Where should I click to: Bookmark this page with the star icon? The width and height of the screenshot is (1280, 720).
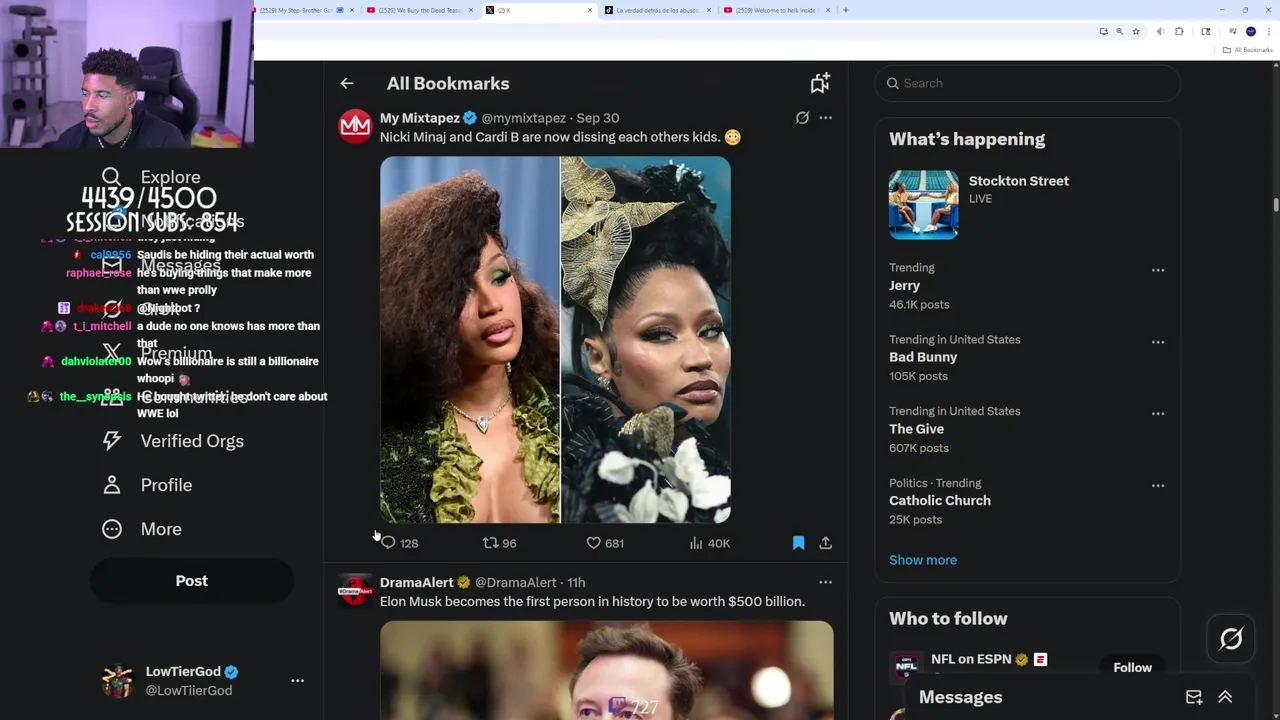pos(1136,32)
